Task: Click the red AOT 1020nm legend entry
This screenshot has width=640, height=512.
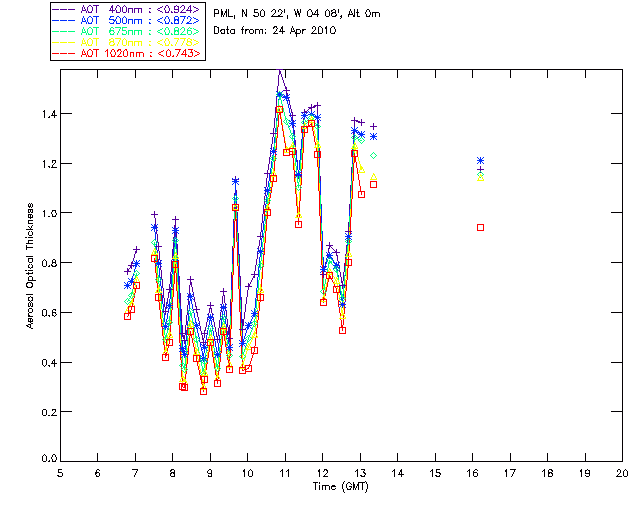Action: pos(128,52)
